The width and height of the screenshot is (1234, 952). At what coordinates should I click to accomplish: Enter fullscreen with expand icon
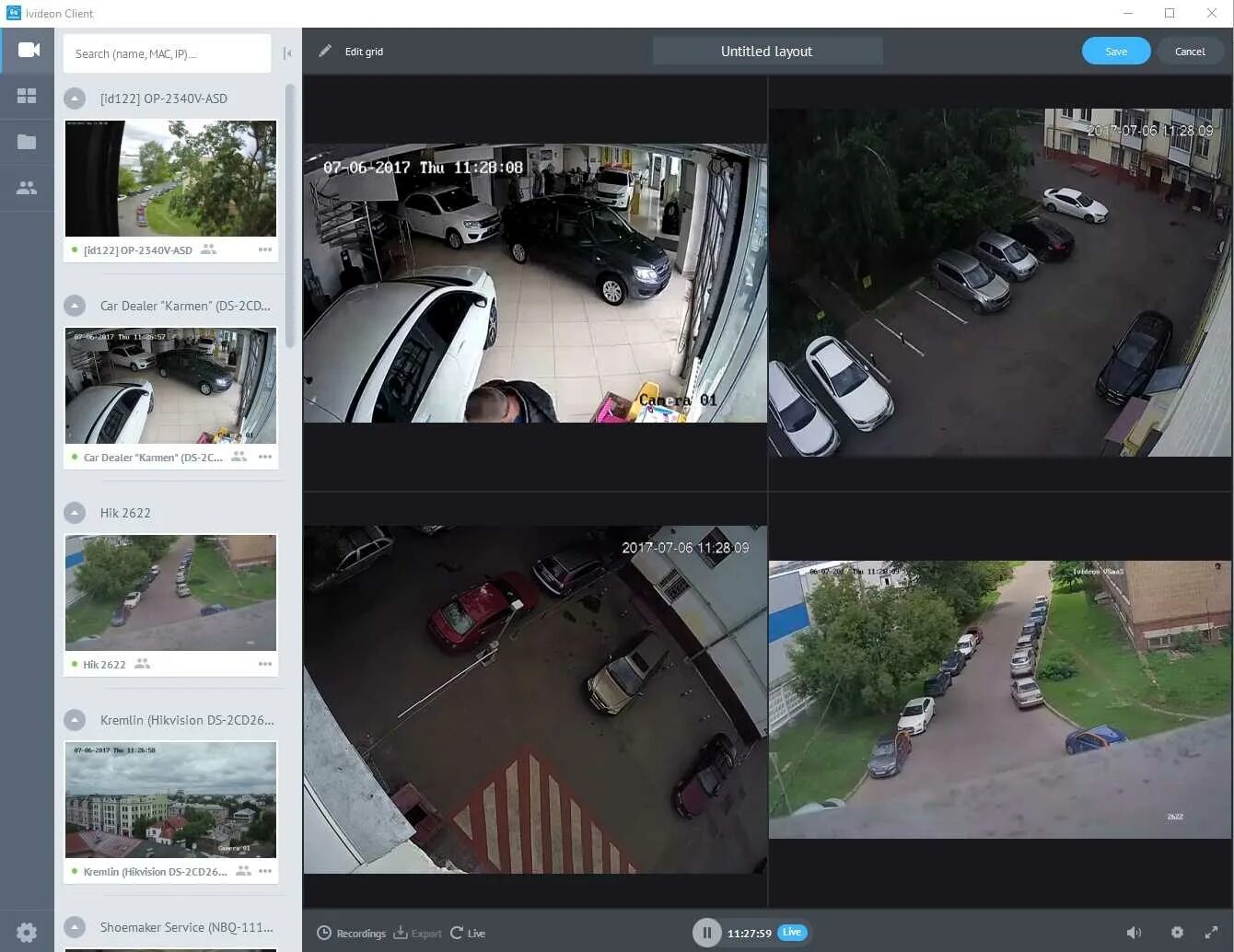coord(1211,933)
